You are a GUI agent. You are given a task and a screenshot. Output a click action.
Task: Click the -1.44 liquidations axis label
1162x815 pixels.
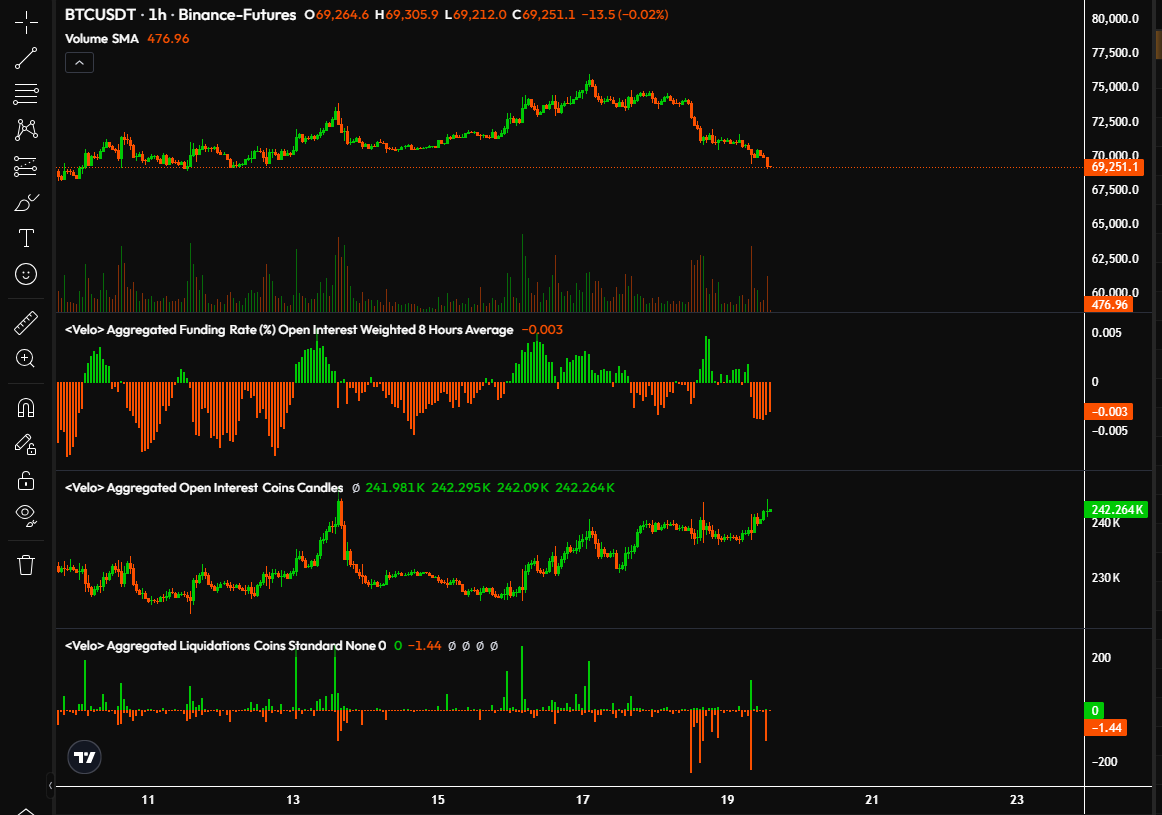[1106, 728]
